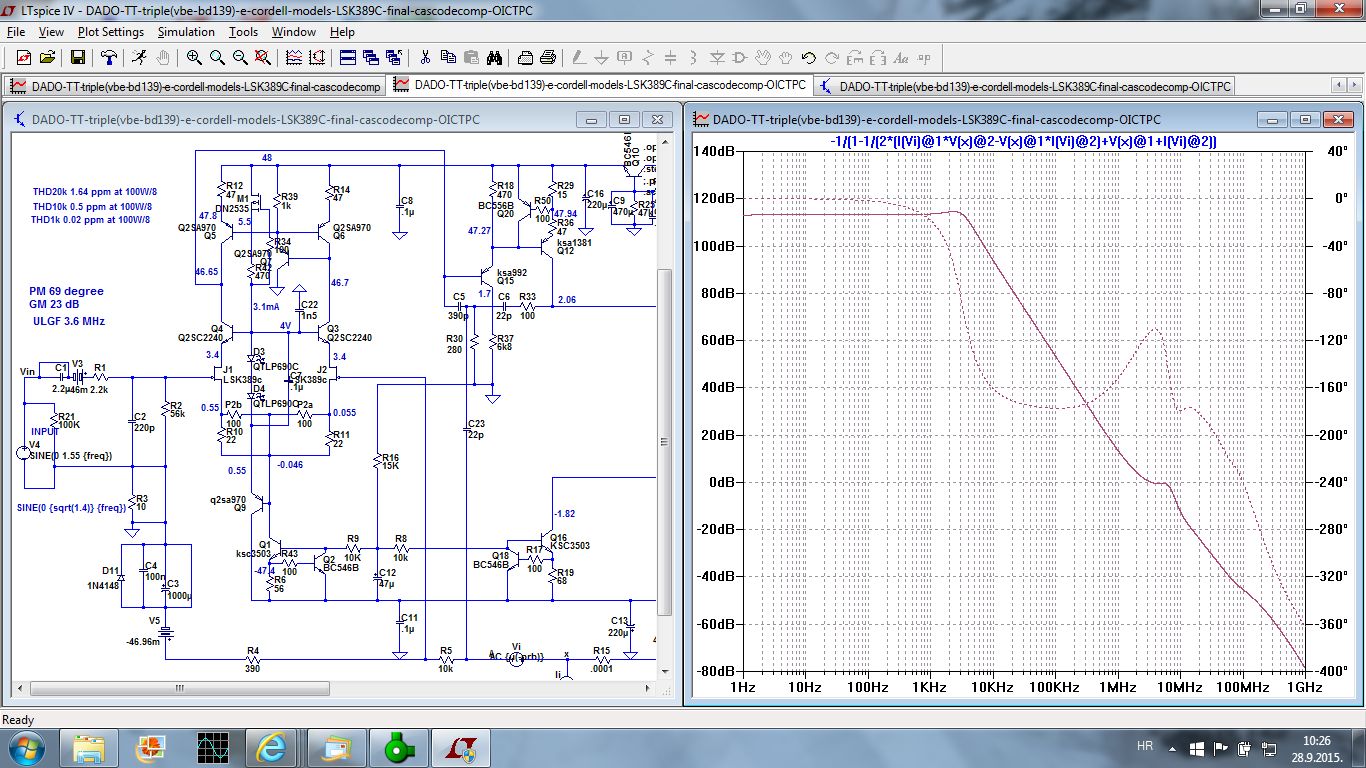Screen dimensions: 1366x768
Task: Select the SPICE directive '.op' tool
Action: pyautogui.click(x=924, y=58)
